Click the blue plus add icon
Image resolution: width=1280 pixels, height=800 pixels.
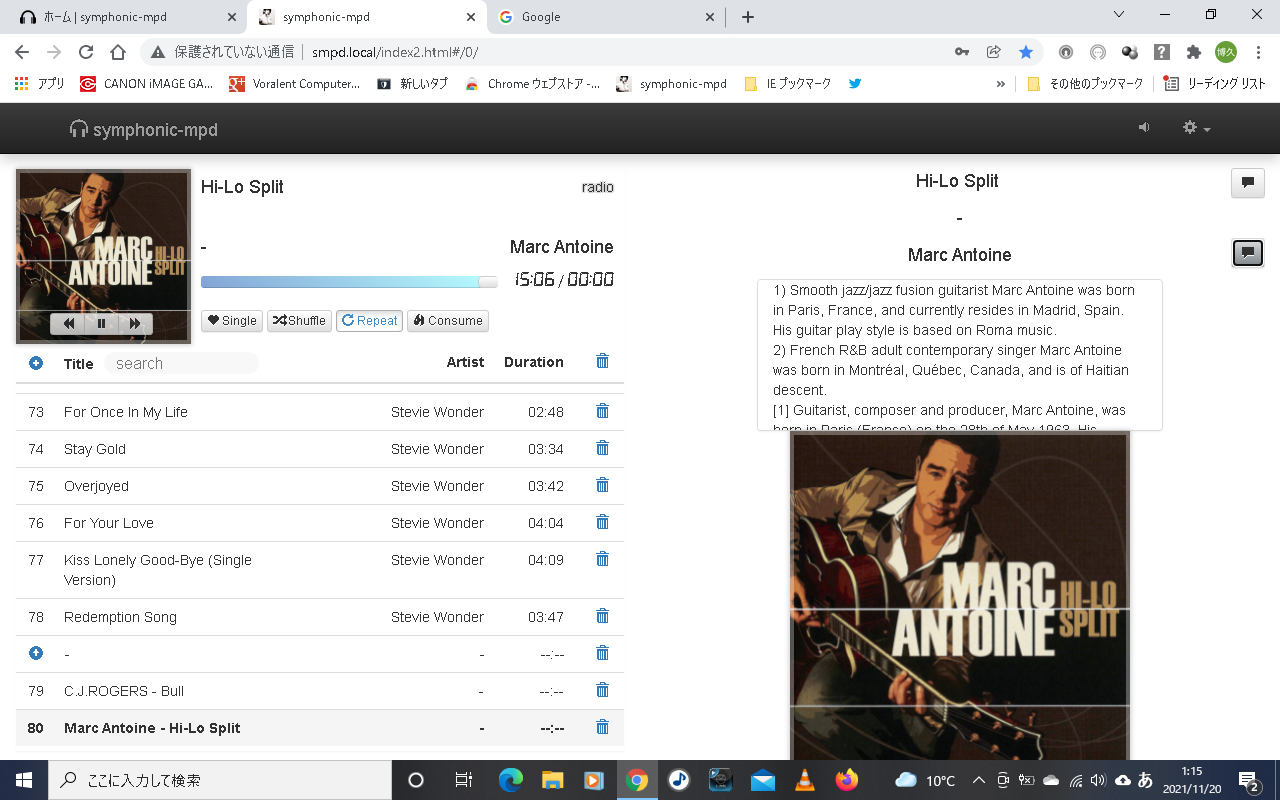coord(36,363)
